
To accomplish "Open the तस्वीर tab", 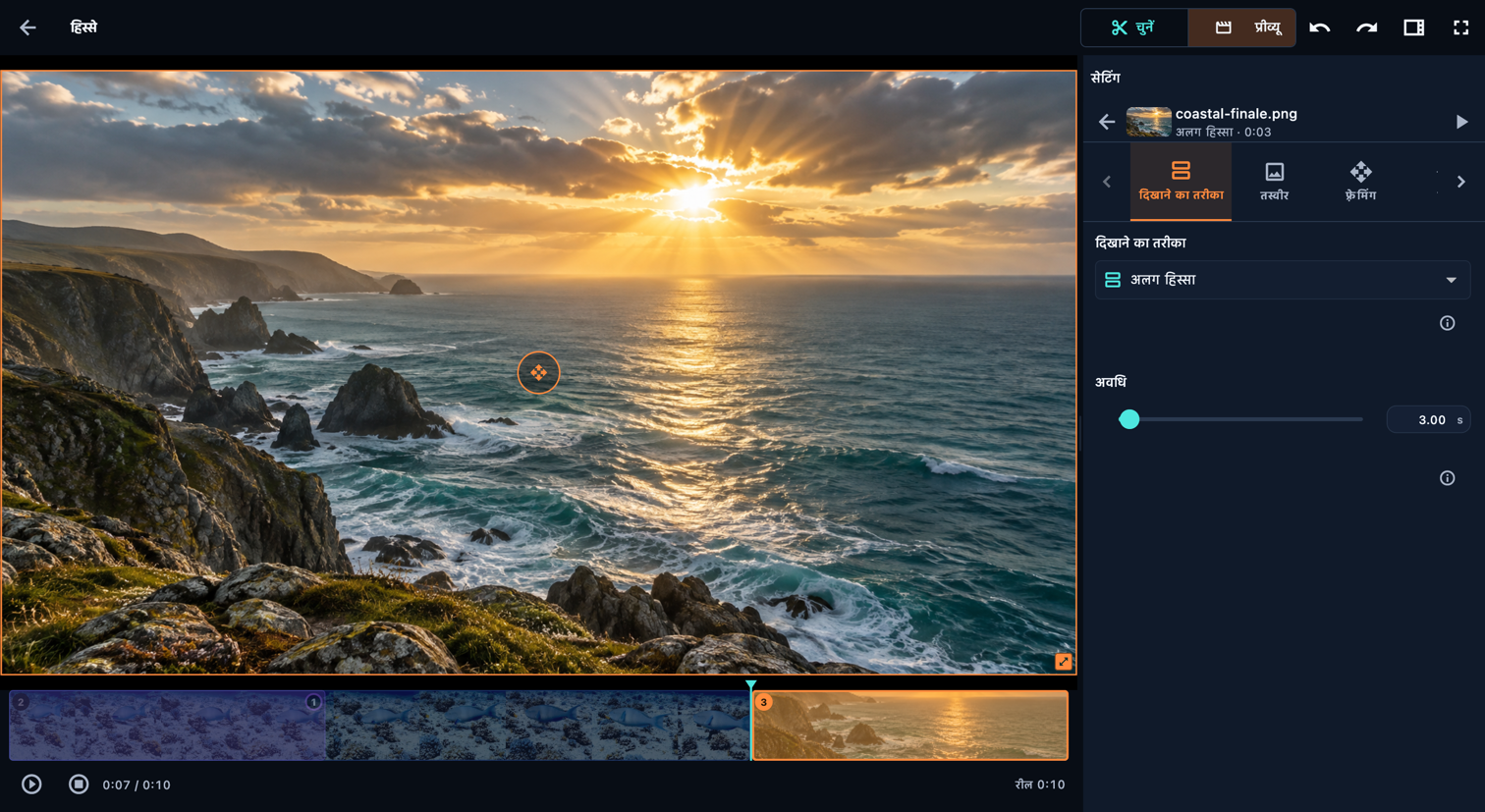I will click(x=1274, y=182).
